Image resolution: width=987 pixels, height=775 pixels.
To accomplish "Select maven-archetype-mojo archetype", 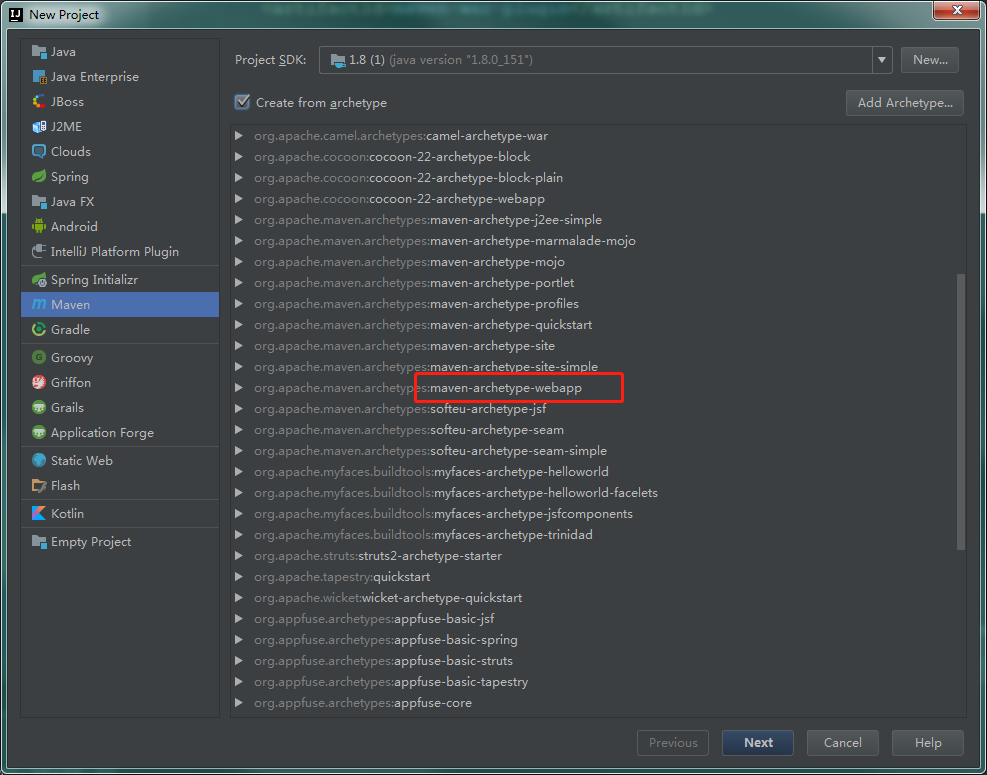I will click(409, 262).
